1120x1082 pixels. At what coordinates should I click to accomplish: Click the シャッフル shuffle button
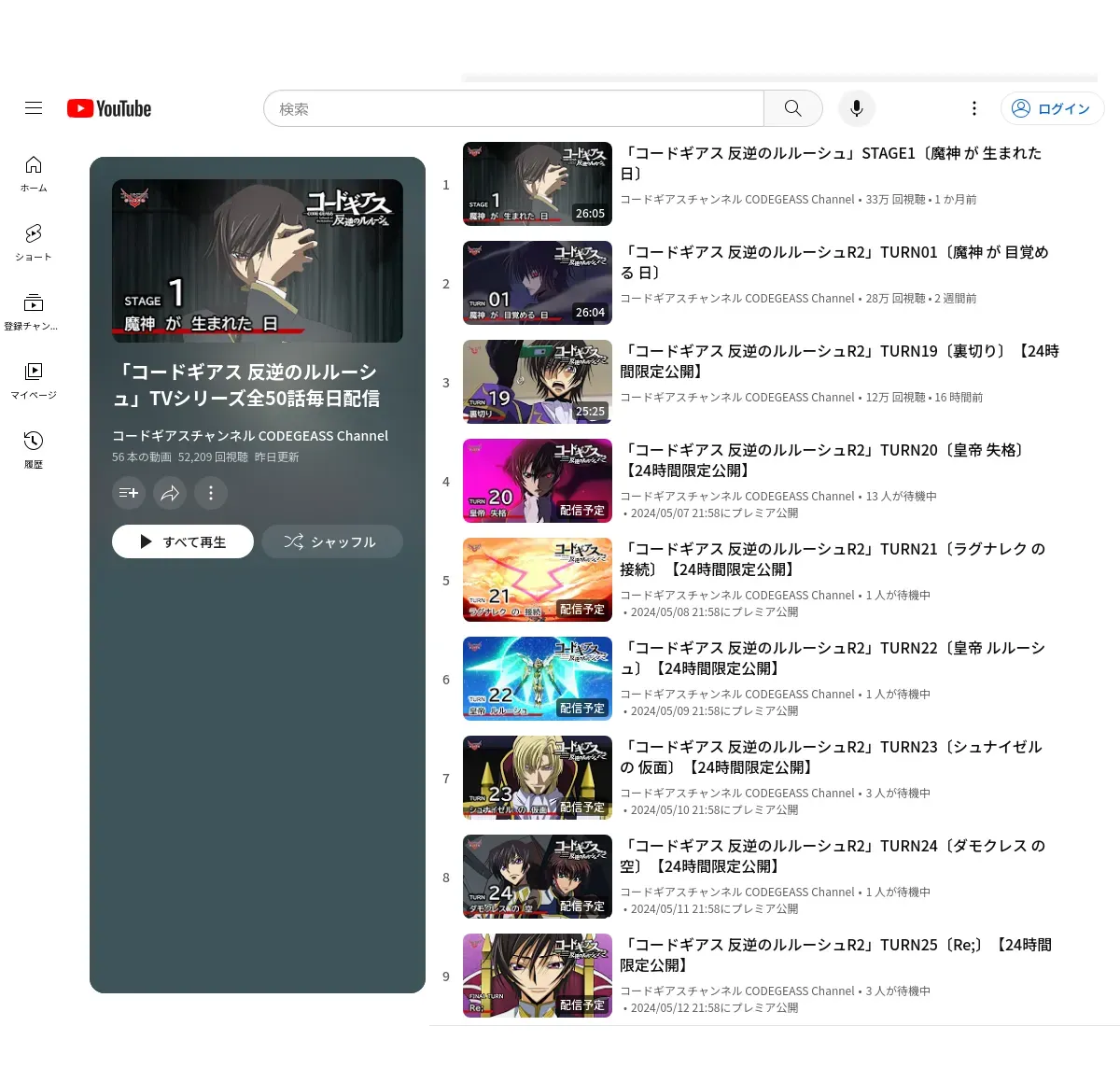(x=332, y=541)
